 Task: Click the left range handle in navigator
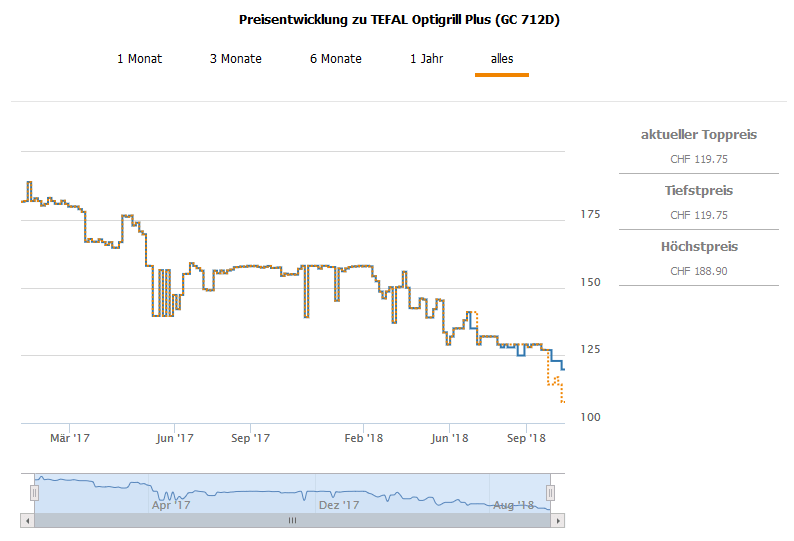[x=34, y=492]
